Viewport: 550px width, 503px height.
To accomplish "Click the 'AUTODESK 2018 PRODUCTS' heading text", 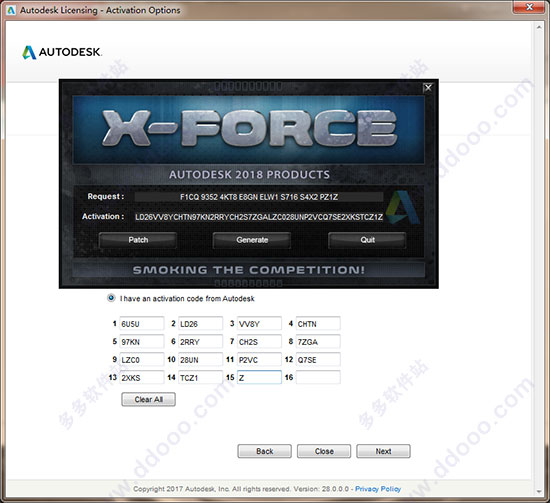I will pyautogui.click(x=249, y=174).
